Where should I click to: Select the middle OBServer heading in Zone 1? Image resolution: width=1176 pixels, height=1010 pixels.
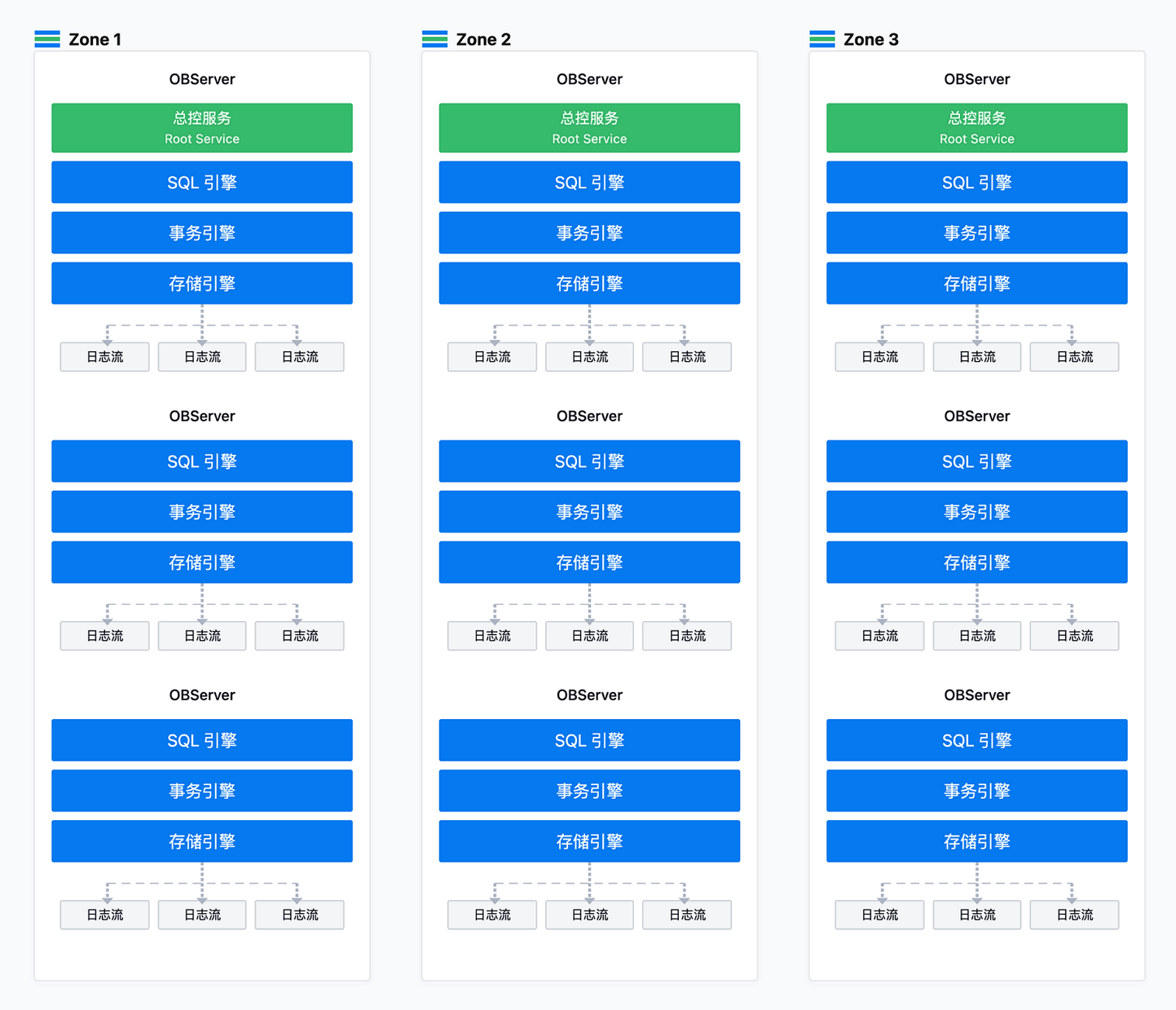(202, 416)
